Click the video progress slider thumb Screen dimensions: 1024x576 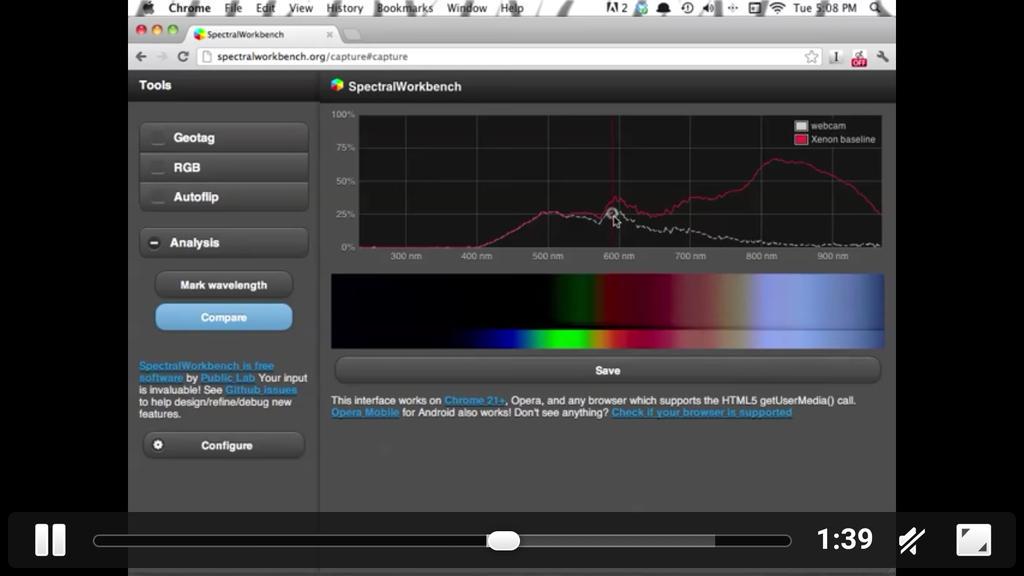[504, 541]
